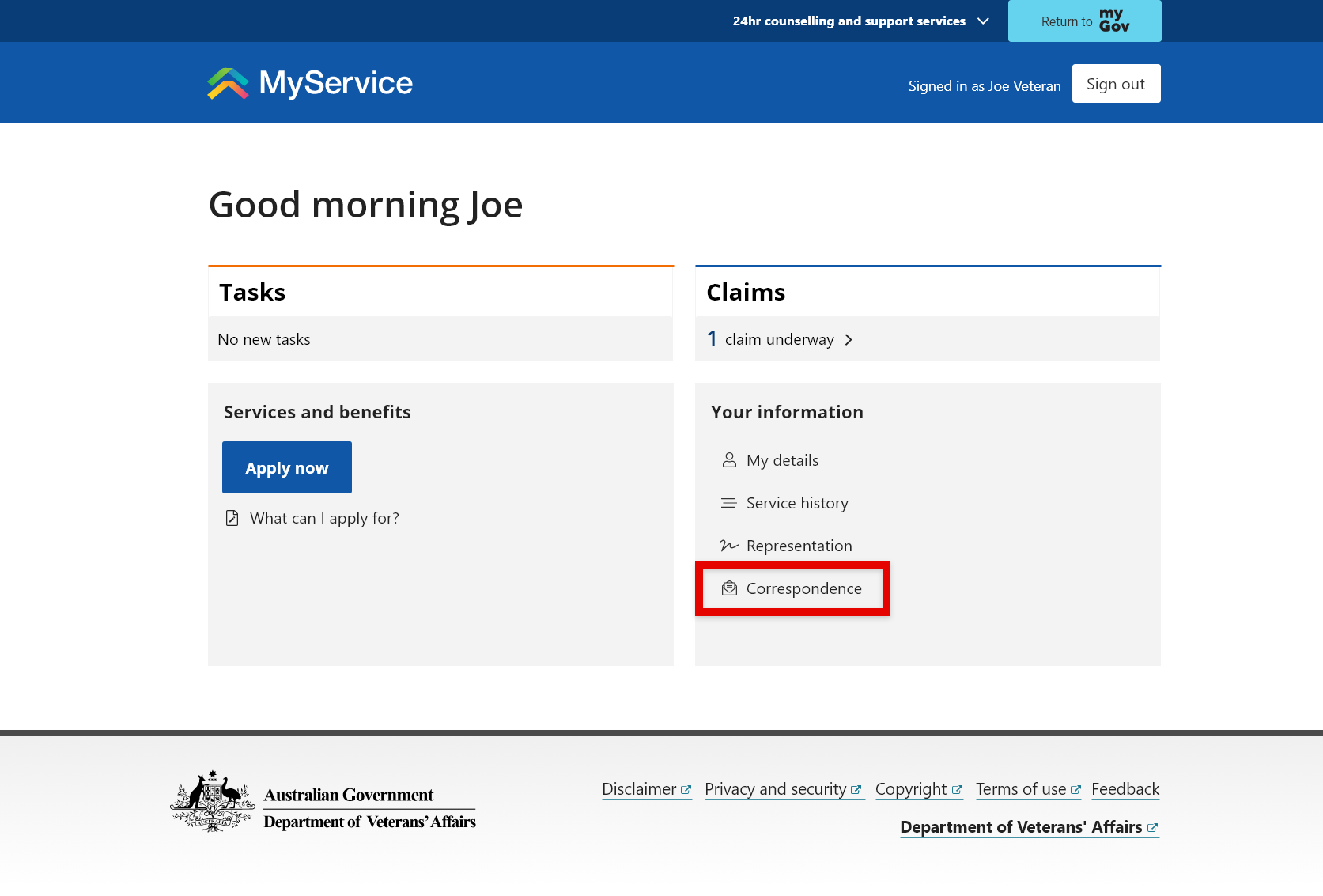Viewport: 1323px width, 896px height.
Task: Open Representation
Action: point(799,546)
